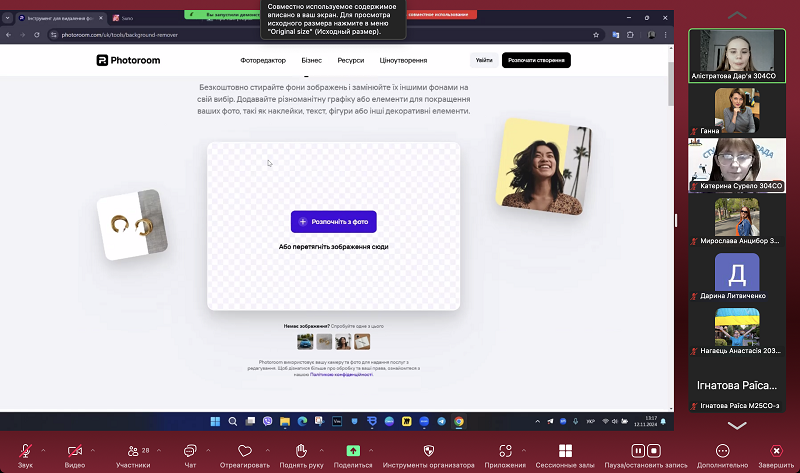Open Ресурси menu item
The image size is (800, 473).
tap(351, 60)
